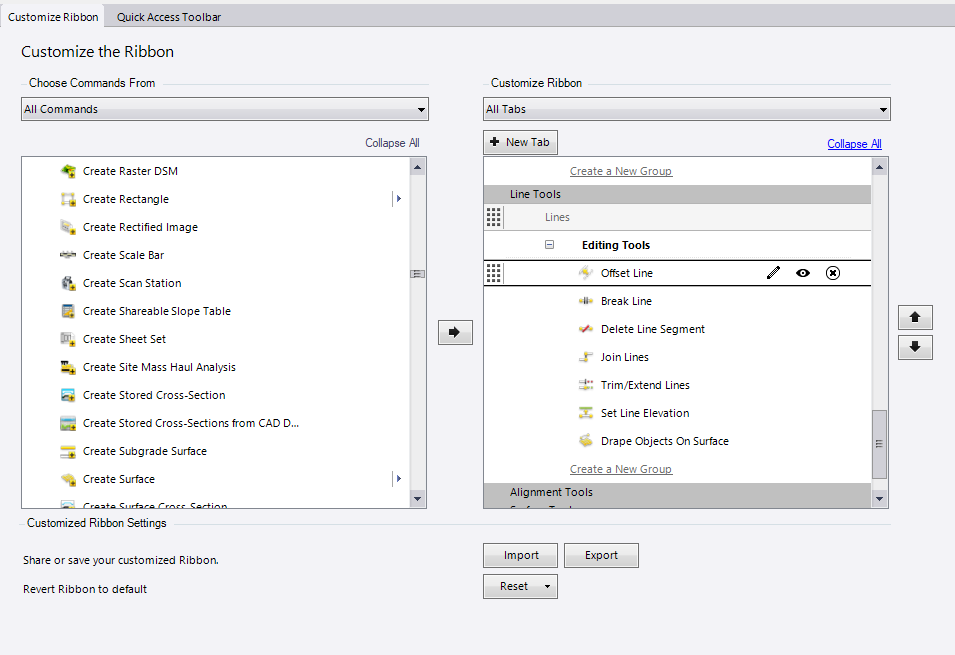The image size is (955, 655).
Task: Click the pencil rename icon for Offset Line
Action: point(773,273)
